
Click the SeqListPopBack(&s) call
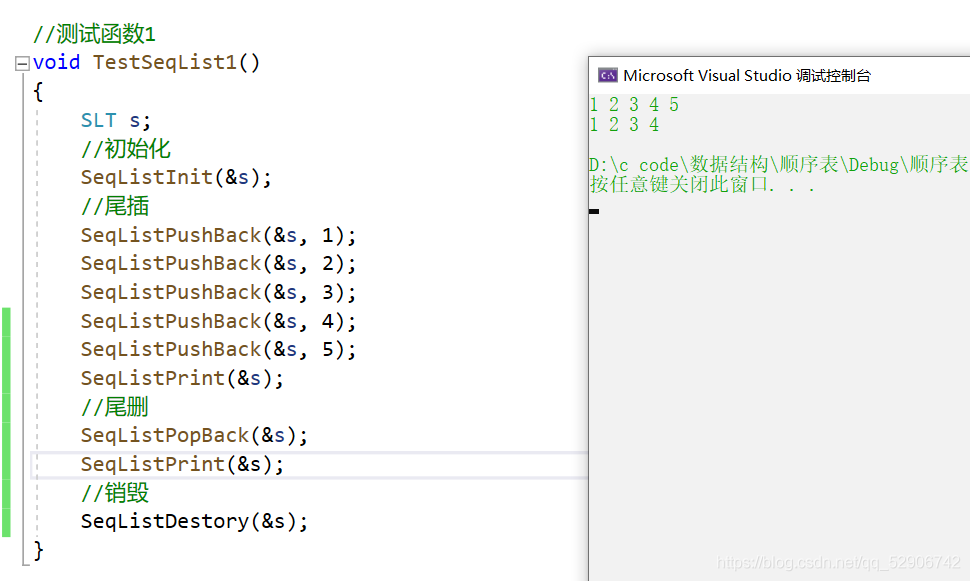tap(194, 436)
